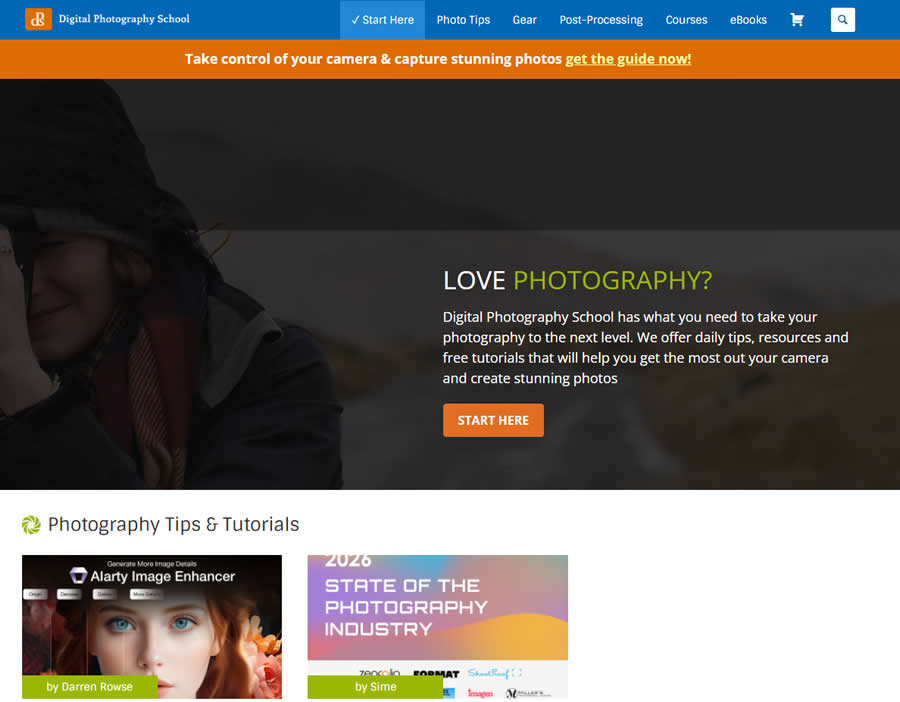Open the Gear menu
Screen dimensions: 900x702
click(x=524, y=19)
